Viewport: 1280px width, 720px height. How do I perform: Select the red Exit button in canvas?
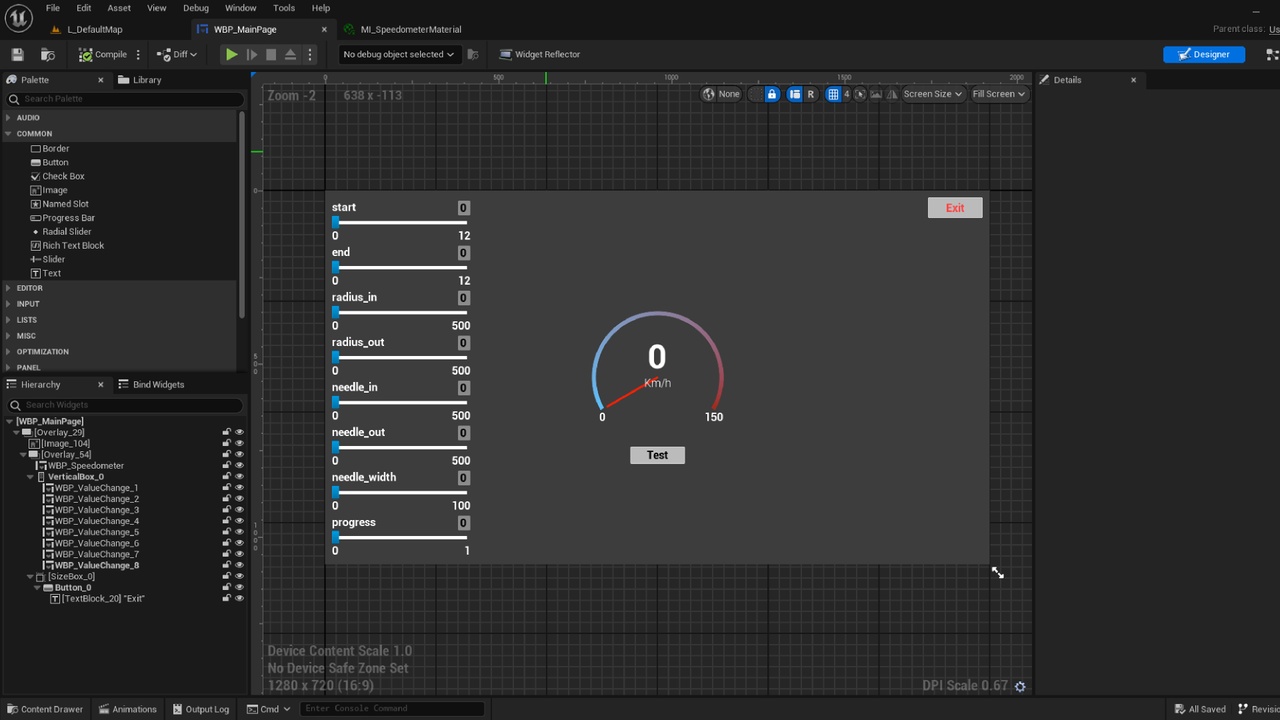(955, 208)
